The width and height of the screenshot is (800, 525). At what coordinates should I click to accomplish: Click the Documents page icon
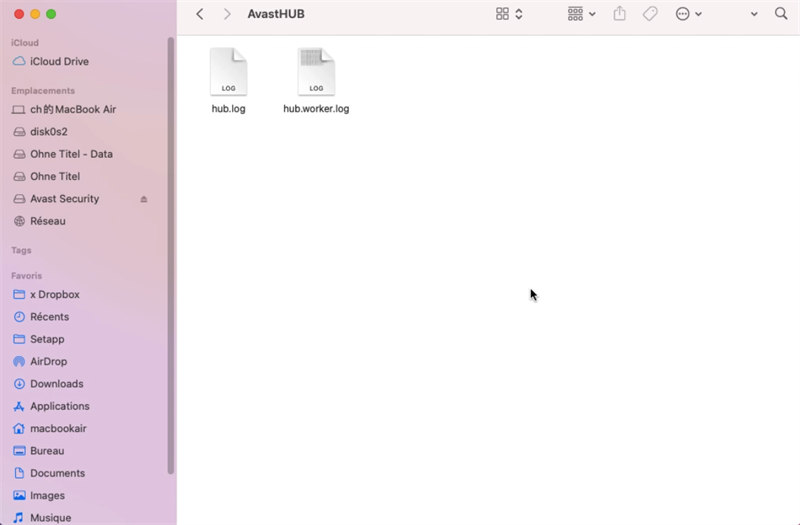[x=19, y=473]
